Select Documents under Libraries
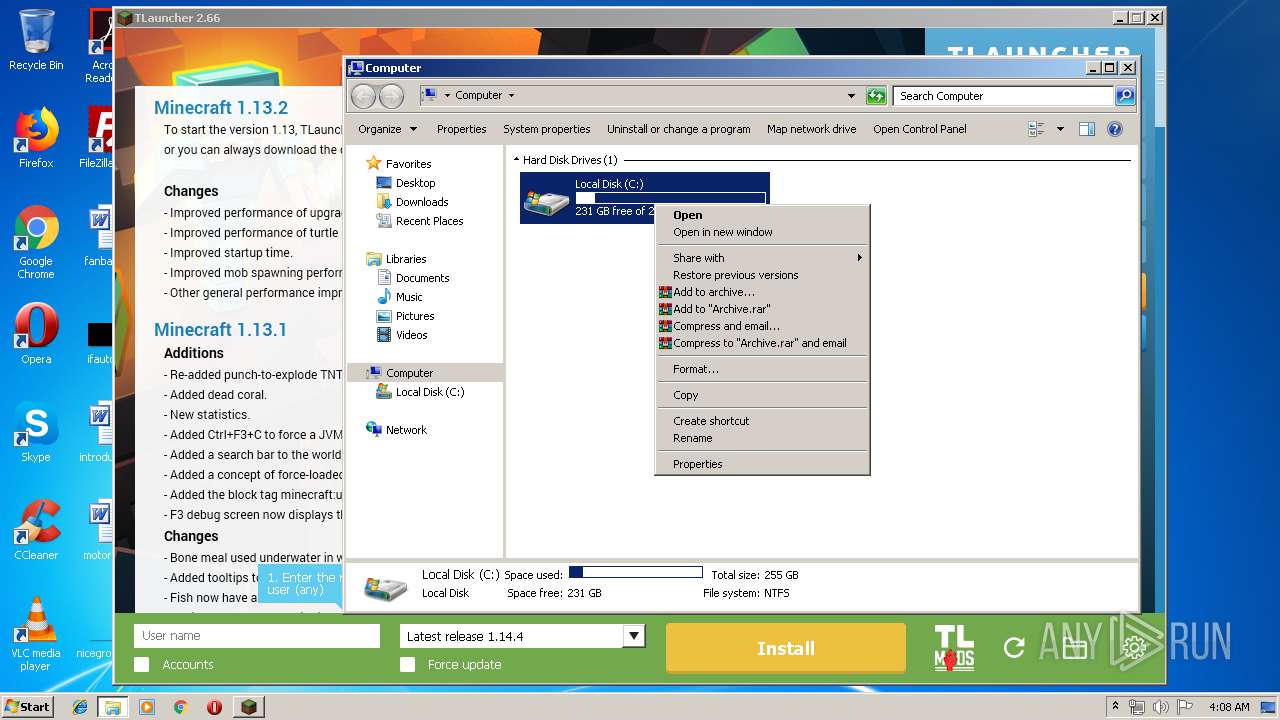Viewport: 1280px width, 720px height. (412, 278)
